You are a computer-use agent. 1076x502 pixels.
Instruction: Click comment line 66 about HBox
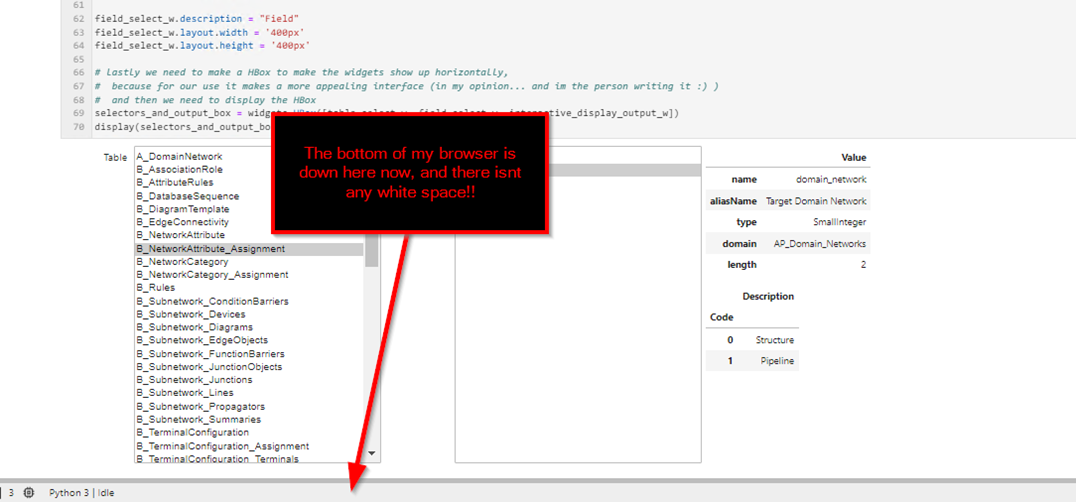(302, 72)
